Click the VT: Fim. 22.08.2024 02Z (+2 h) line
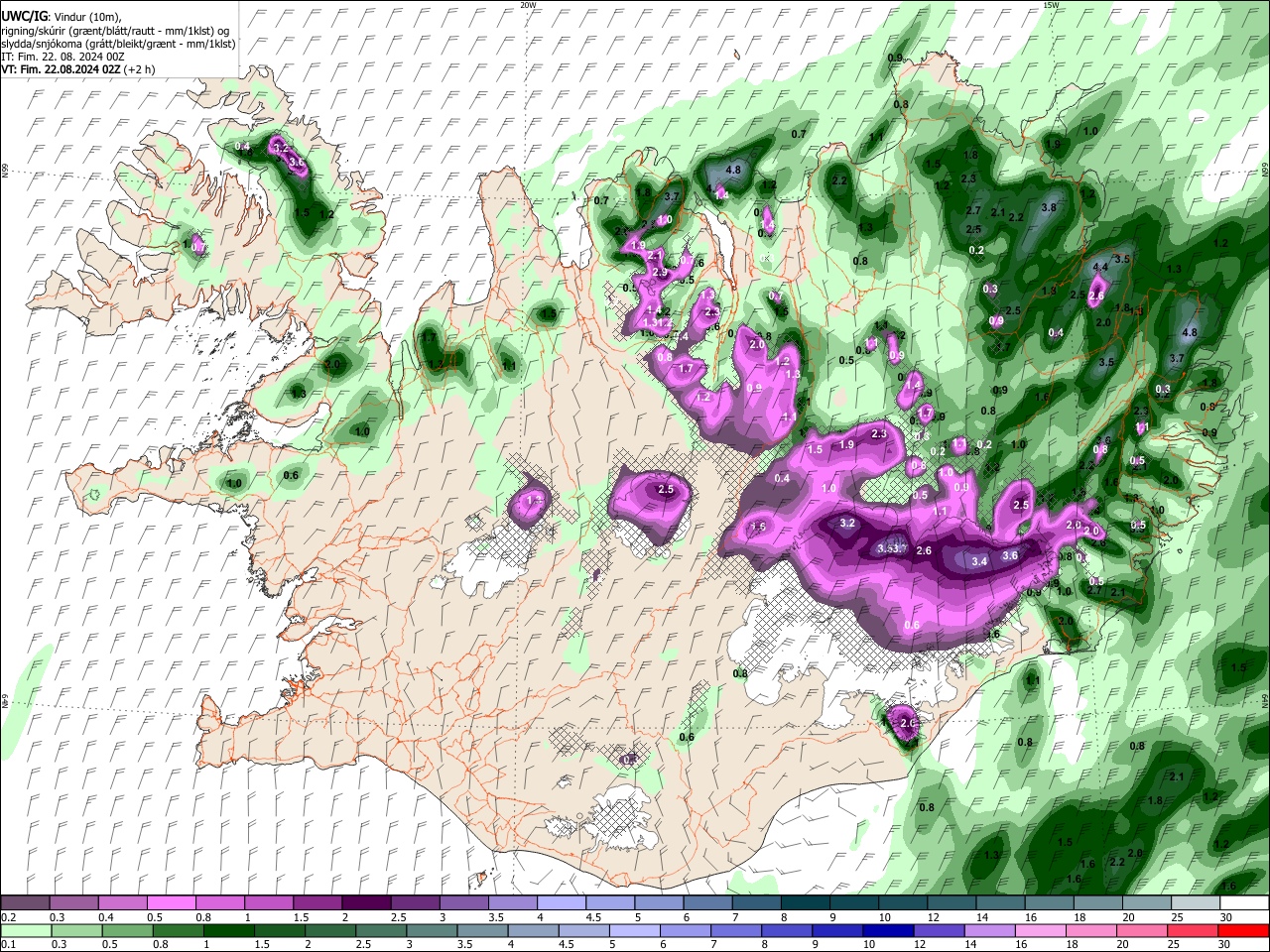Screen dimensions: 1270x952 [x=78, y=69]
